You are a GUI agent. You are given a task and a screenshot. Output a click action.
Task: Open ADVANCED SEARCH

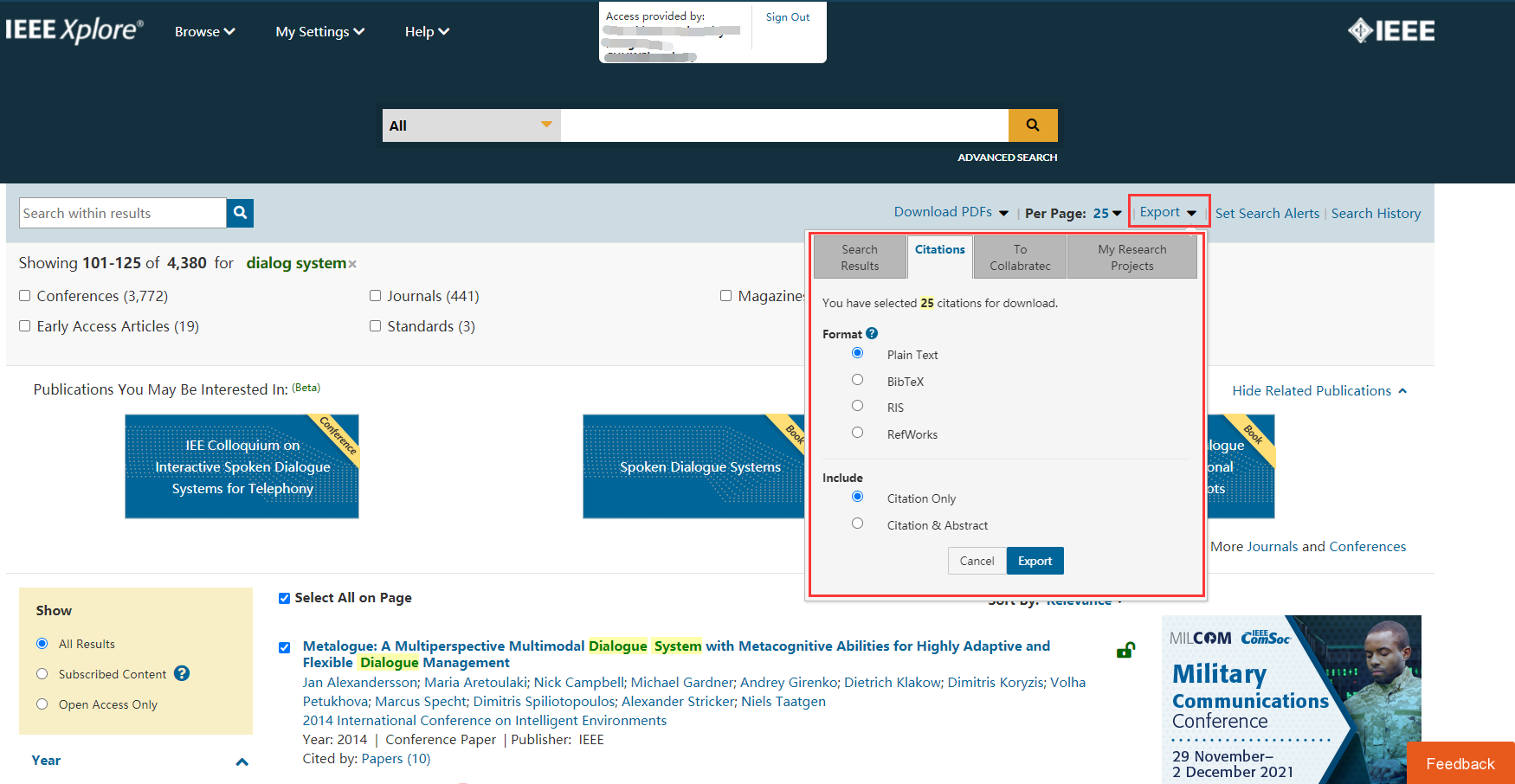[x=1007, y=157]
